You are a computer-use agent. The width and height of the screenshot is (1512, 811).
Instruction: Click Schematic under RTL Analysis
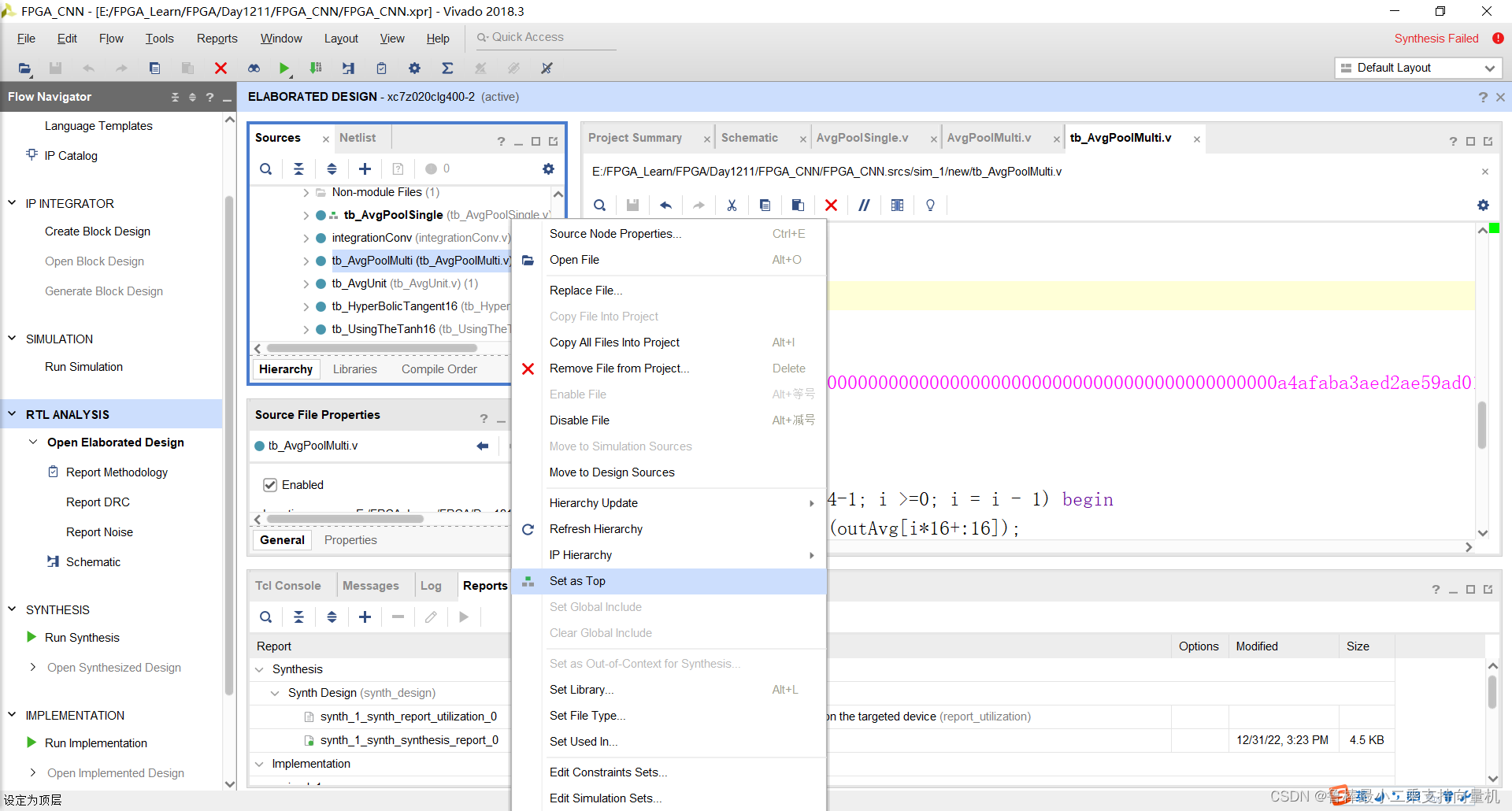[93, 562]
